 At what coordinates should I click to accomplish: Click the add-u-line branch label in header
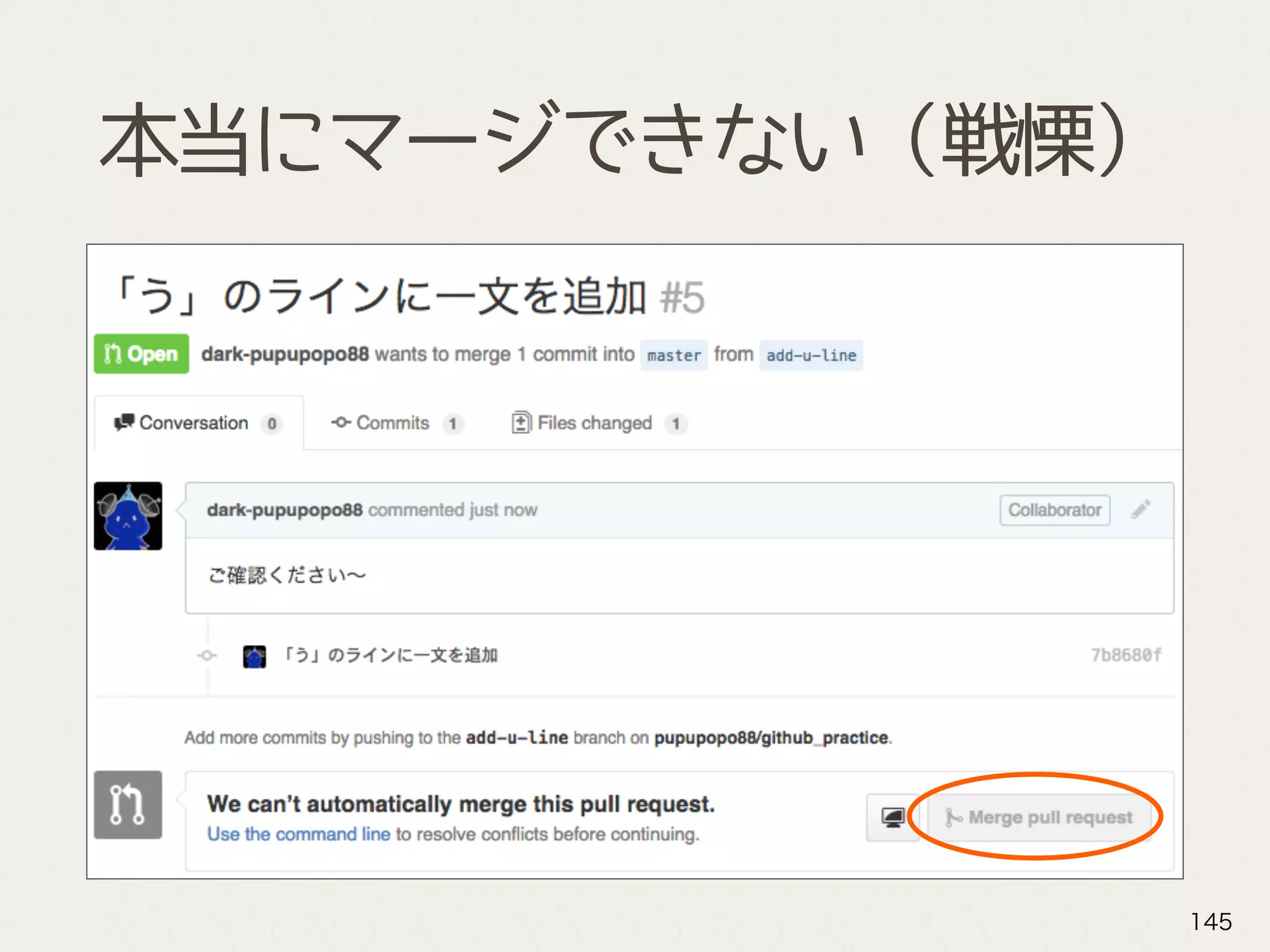click(810, 355)
